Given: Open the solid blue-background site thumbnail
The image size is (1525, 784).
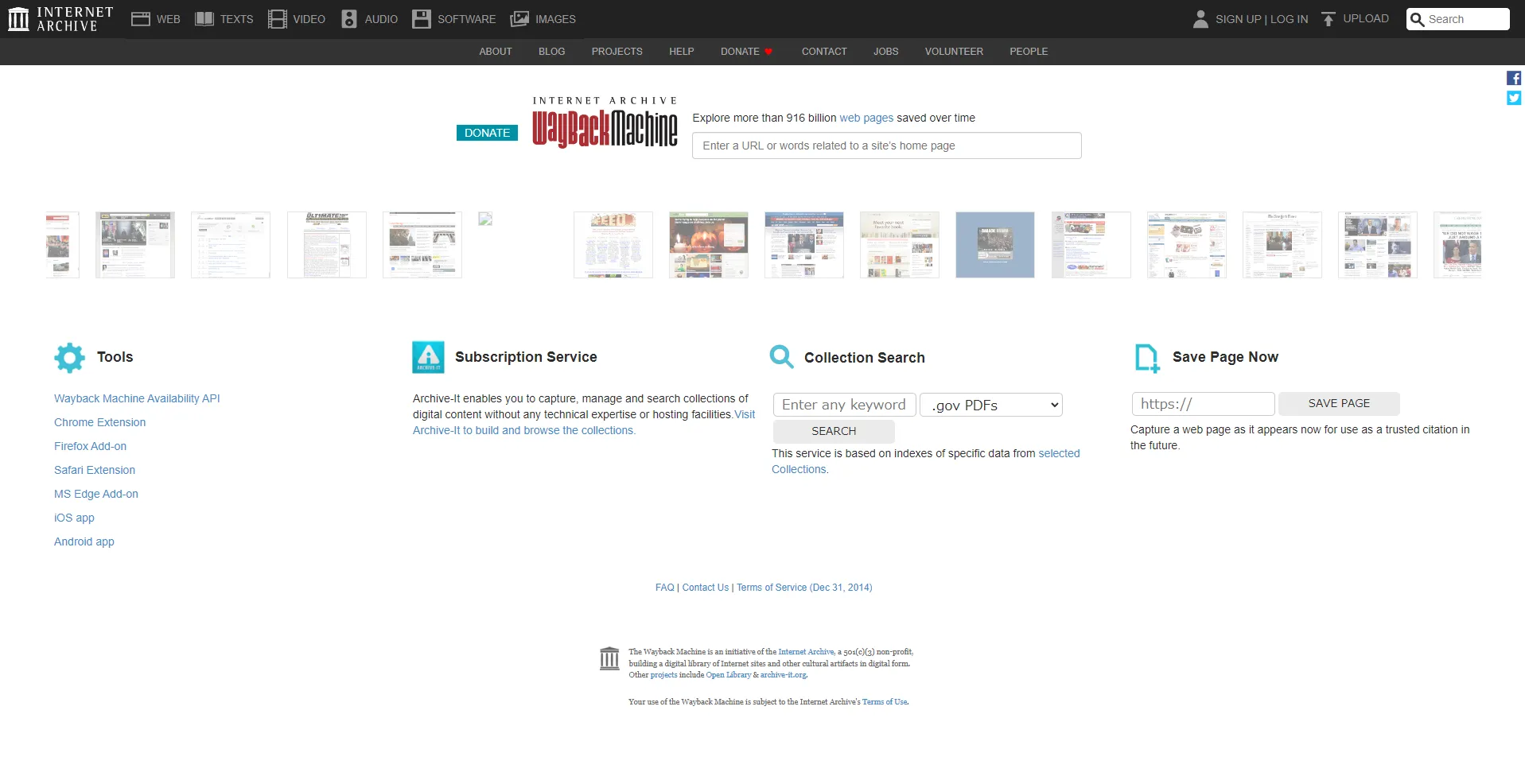Looking at the screenshot, I should 995,245.
